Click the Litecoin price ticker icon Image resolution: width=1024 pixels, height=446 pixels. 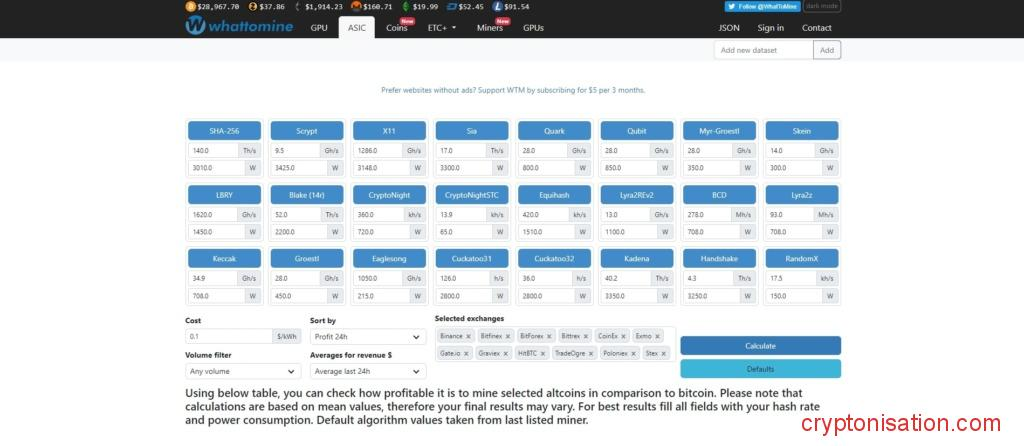point(497,6)
